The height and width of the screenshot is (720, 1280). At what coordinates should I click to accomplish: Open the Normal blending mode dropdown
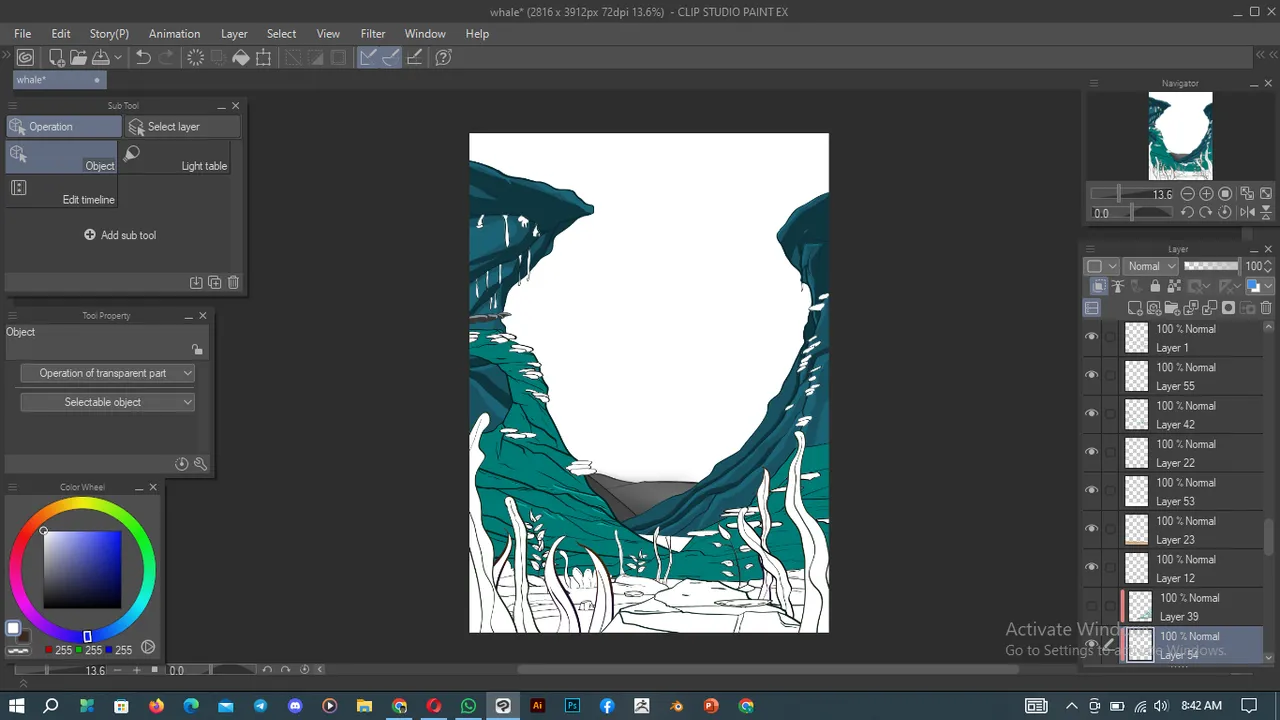(x=1151, y=266)
